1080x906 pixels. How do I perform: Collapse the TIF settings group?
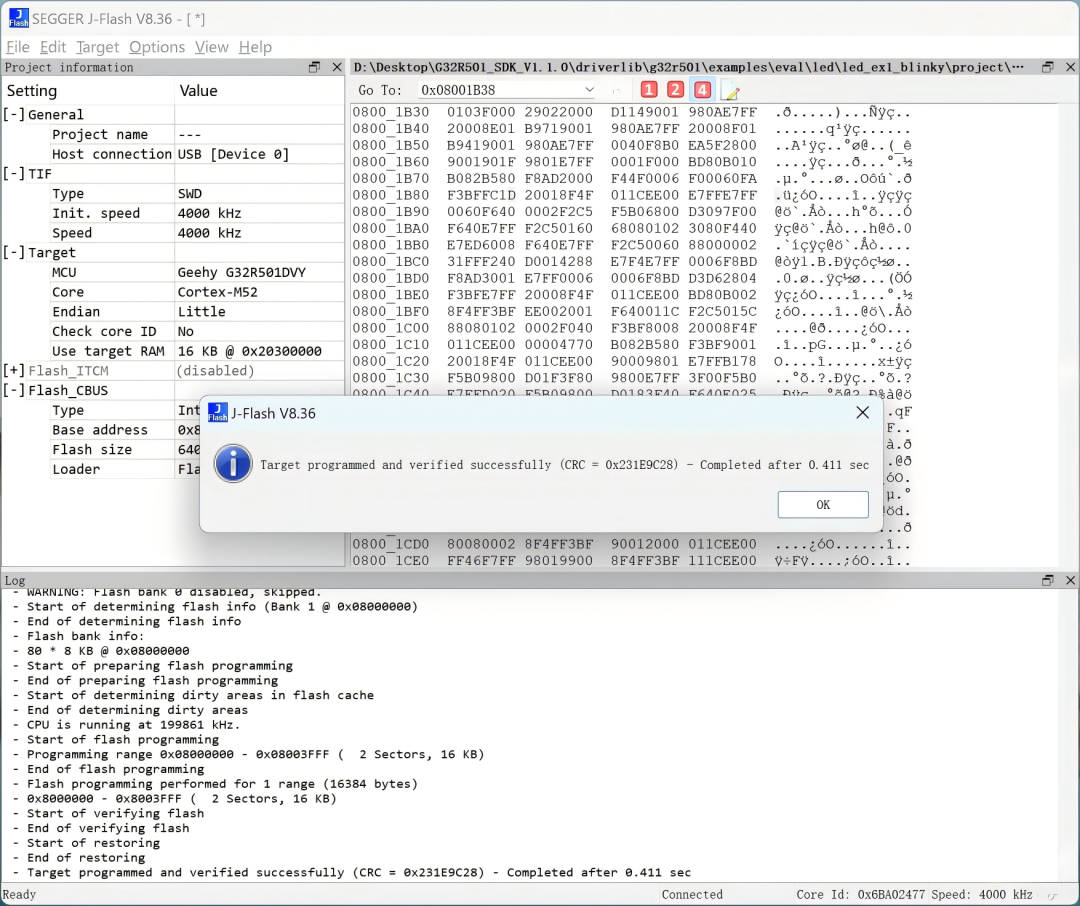[14, 174]
